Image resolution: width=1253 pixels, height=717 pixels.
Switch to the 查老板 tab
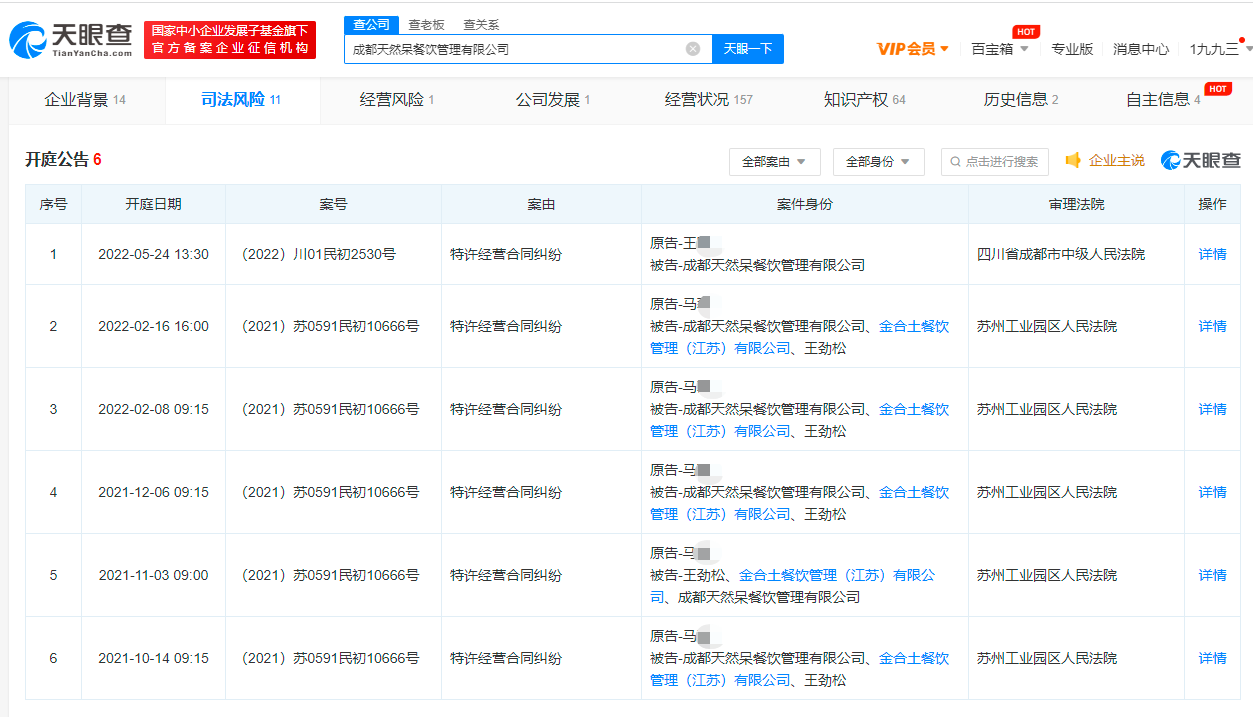pyautogui.click(x=424, y=23)
